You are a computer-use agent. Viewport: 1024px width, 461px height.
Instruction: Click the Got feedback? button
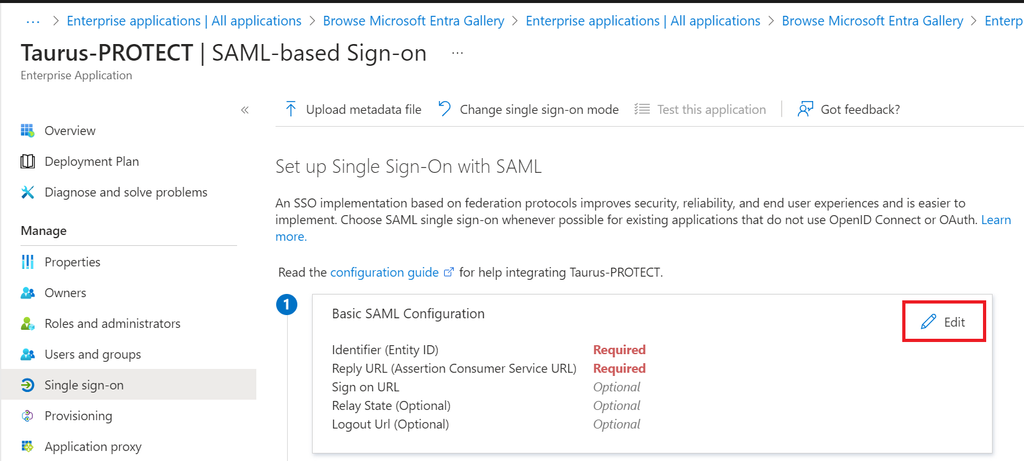point(848,110)
